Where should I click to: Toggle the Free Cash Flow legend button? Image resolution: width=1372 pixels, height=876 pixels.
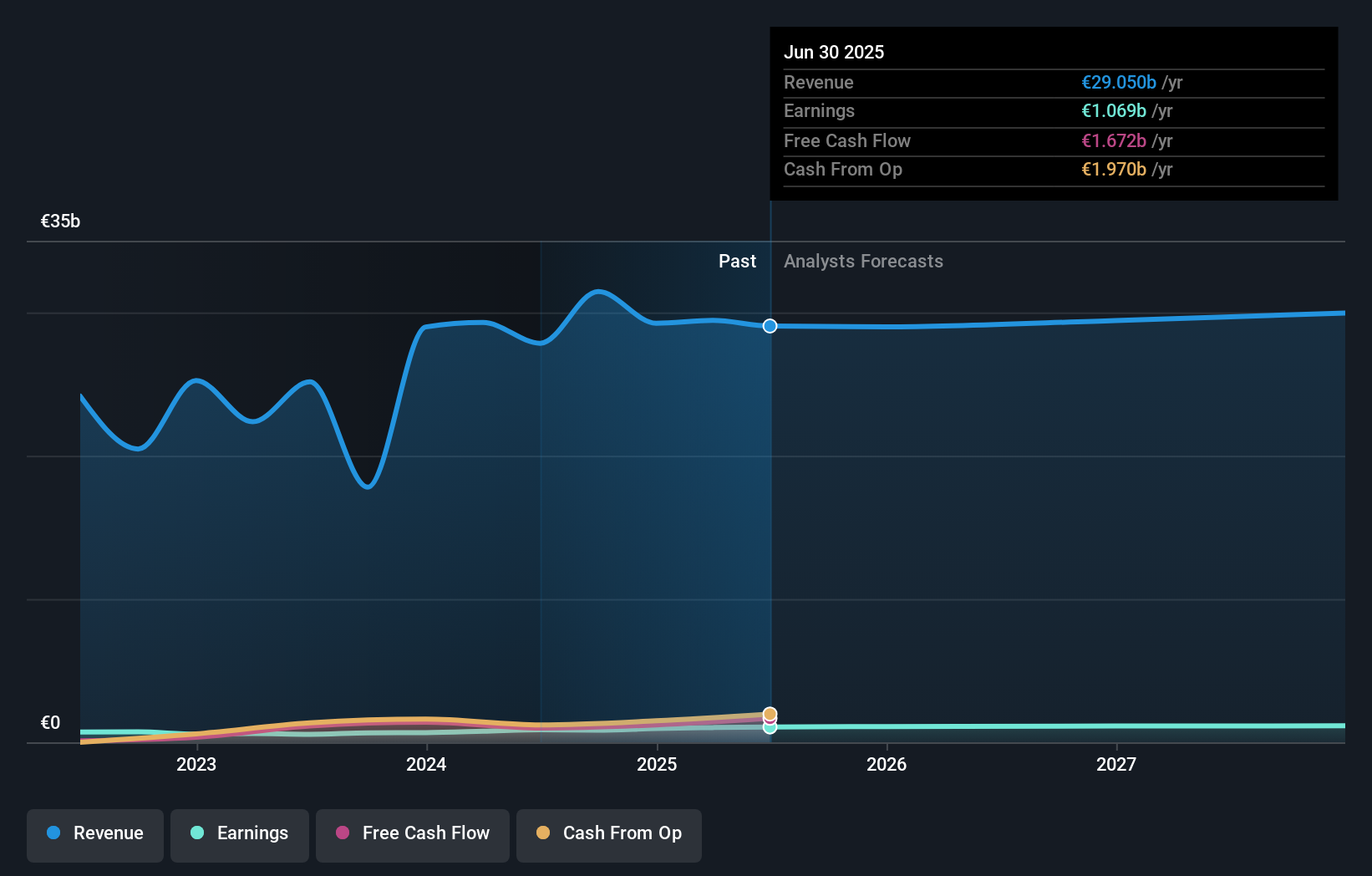click(x=413, y=835)
